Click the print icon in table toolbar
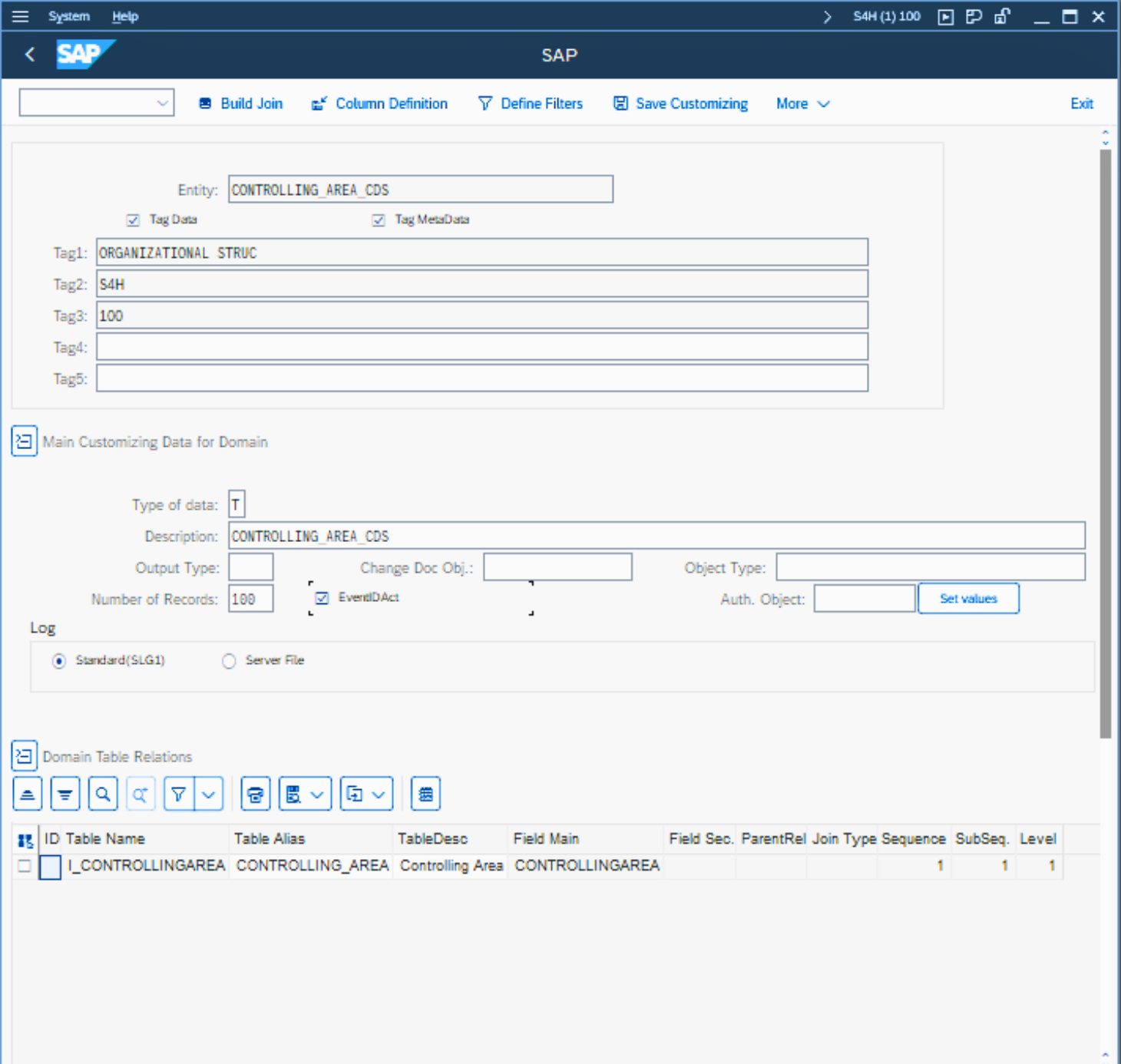The image size is (1121, 1064). tap(255, 794)
